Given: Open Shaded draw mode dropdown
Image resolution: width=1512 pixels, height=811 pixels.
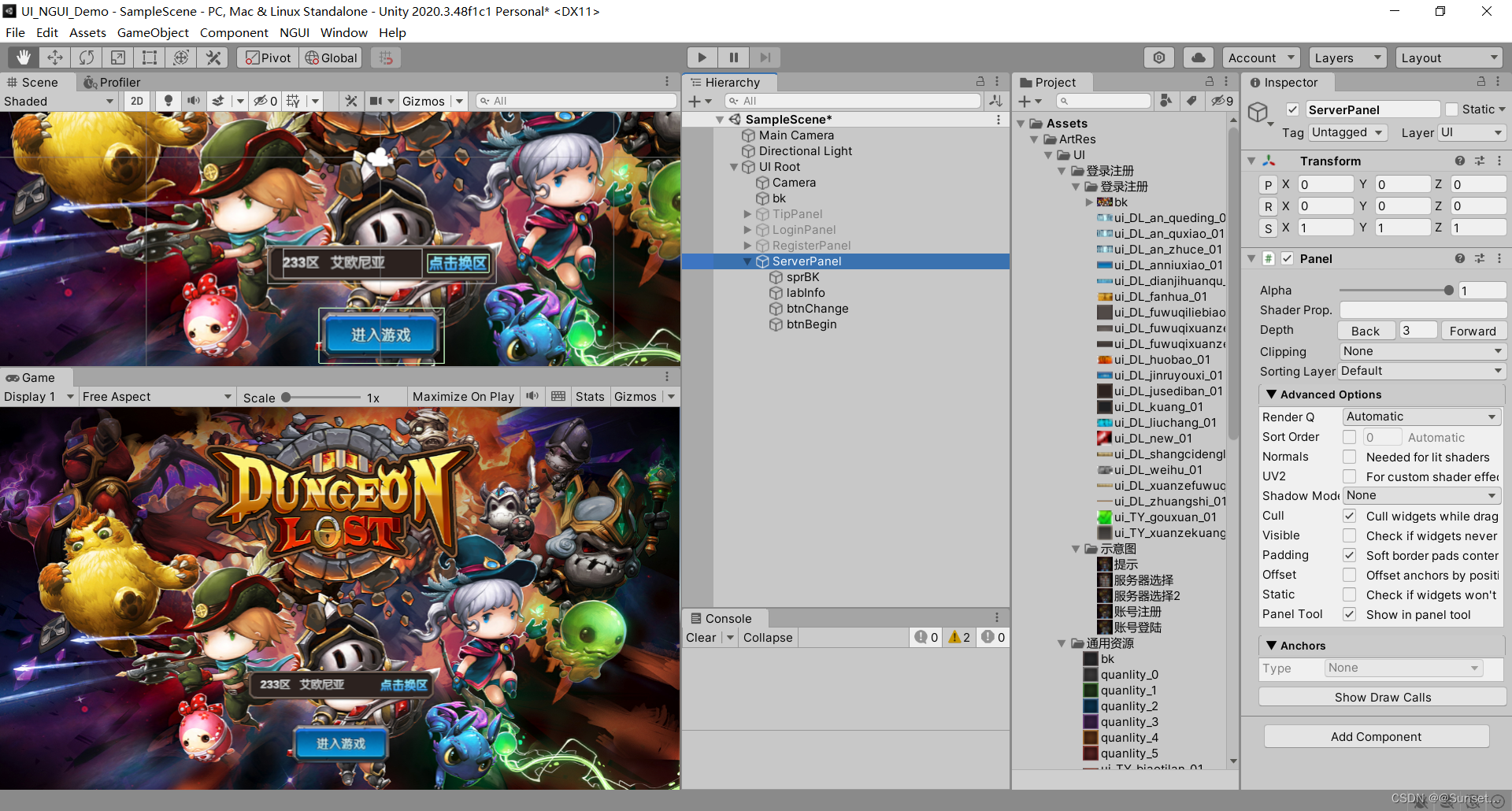Looking at the screenshot, I should click(59, 101).
